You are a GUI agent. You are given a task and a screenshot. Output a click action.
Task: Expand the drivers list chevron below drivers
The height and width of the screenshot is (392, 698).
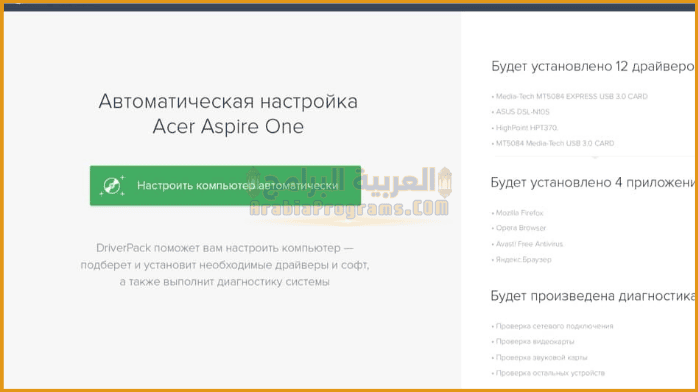[595, 157]
